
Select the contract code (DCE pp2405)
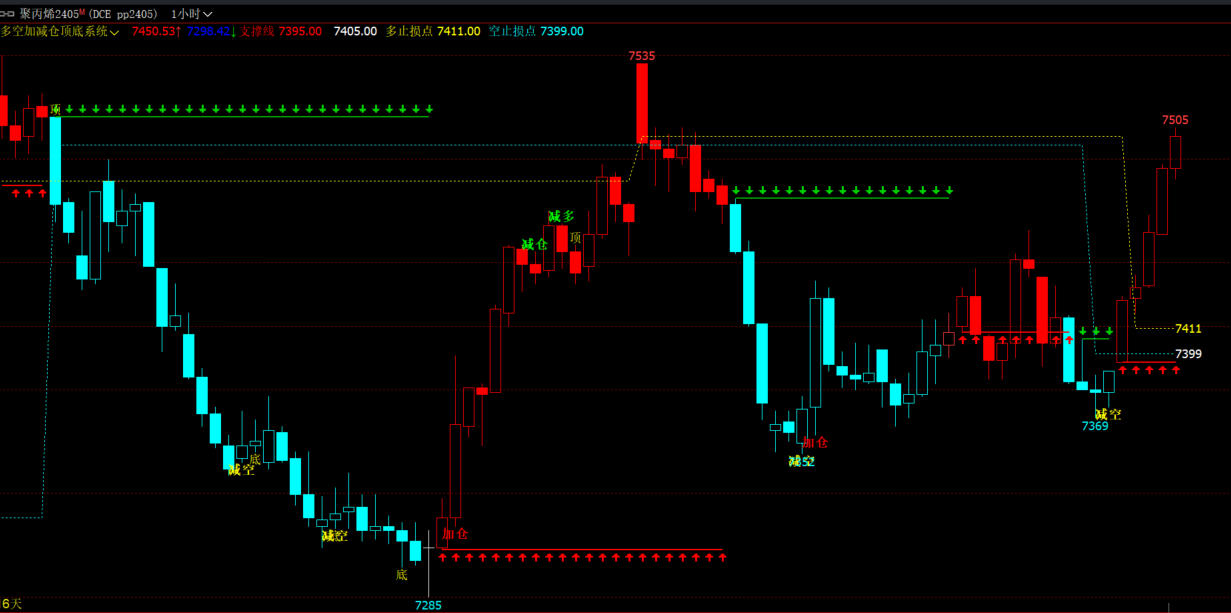coord(123,14)
